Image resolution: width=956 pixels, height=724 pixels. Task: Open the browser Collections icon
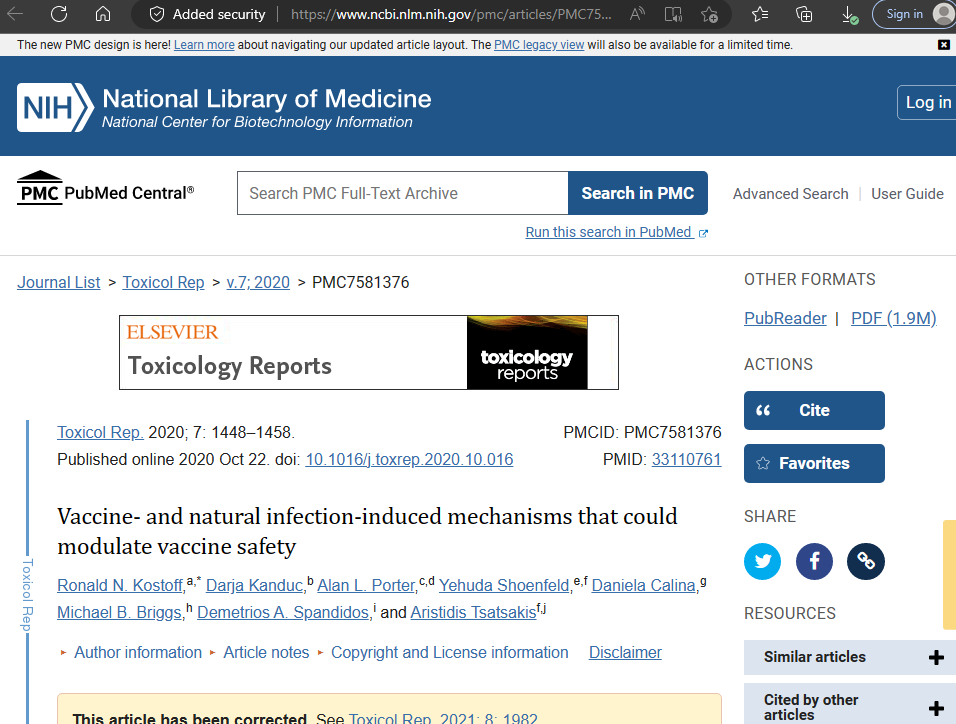[804, 14]
